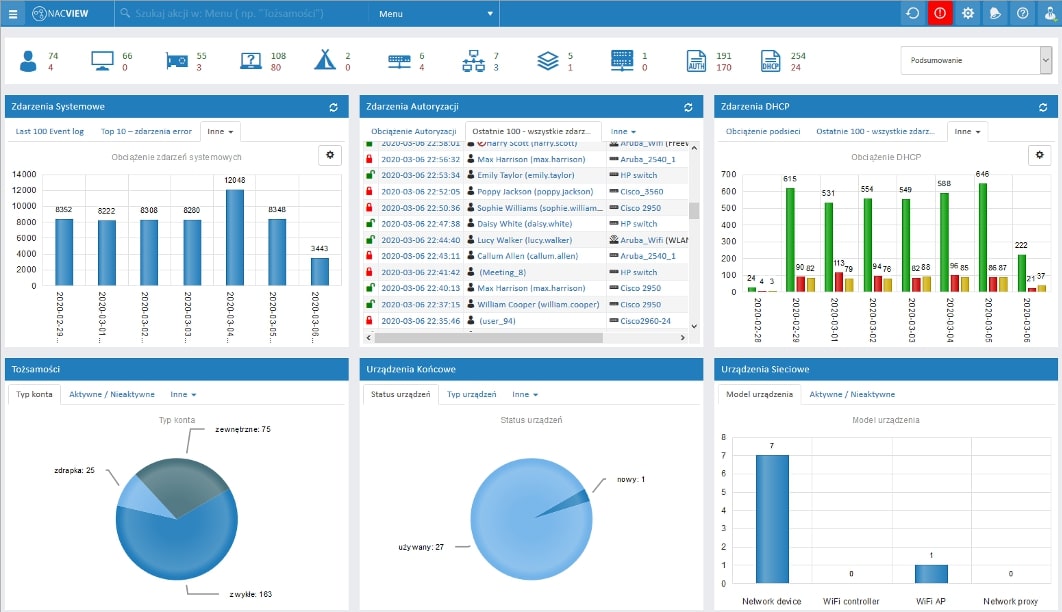Expand Inne dropdown in Tożsamości panel
This screenshot has height=612, width=1062.
click(x=184, y=394)
